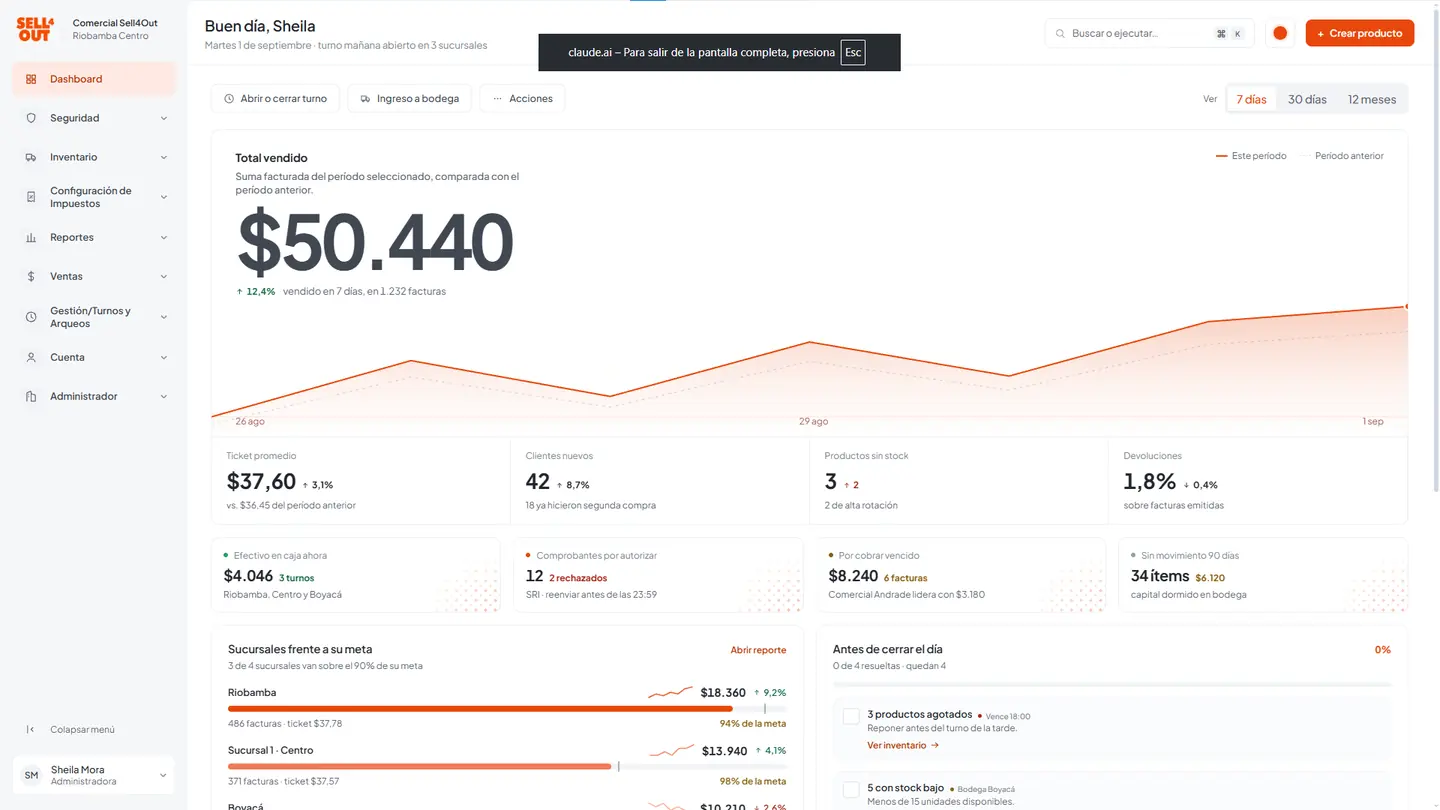Click the SM avatar for Sheila Mora
The width and height of the screenshot is (1440, 810).
click(x=31, y=775)
